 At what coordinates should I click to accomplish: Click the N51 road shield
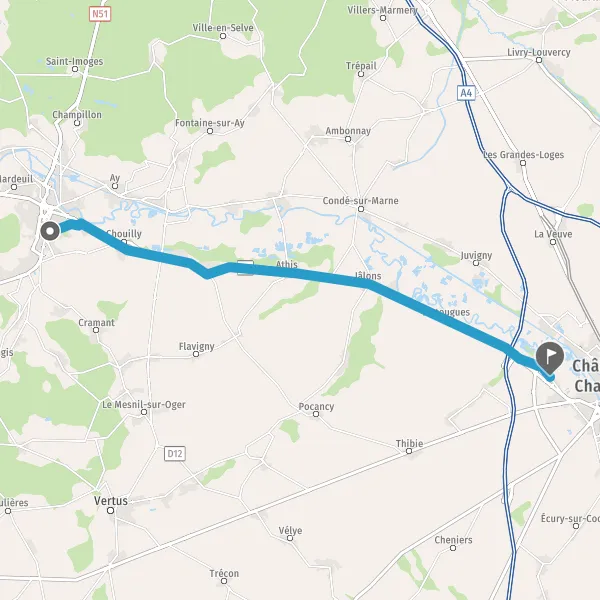[x=100, y=14]
